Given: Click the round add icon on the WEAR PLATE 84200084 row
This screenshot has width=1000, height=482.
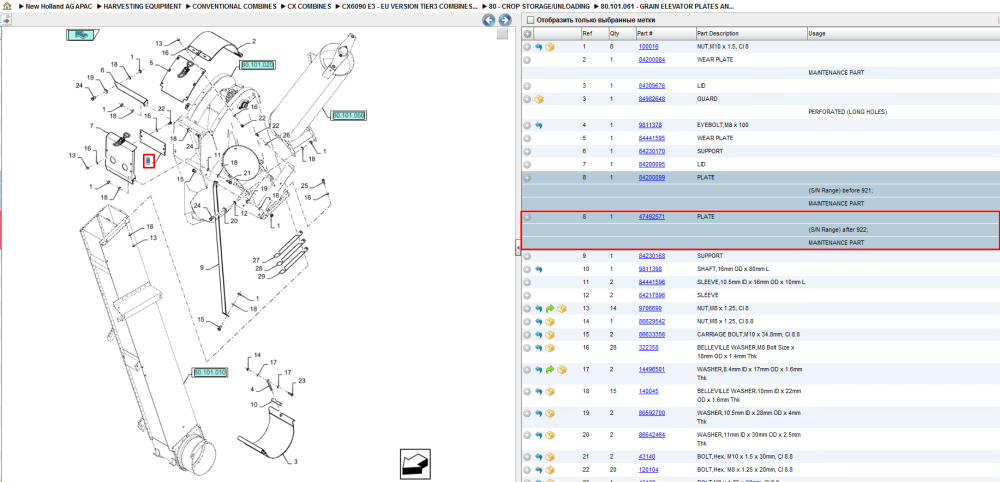Looking at the screenshot, I should coord(527,59).
